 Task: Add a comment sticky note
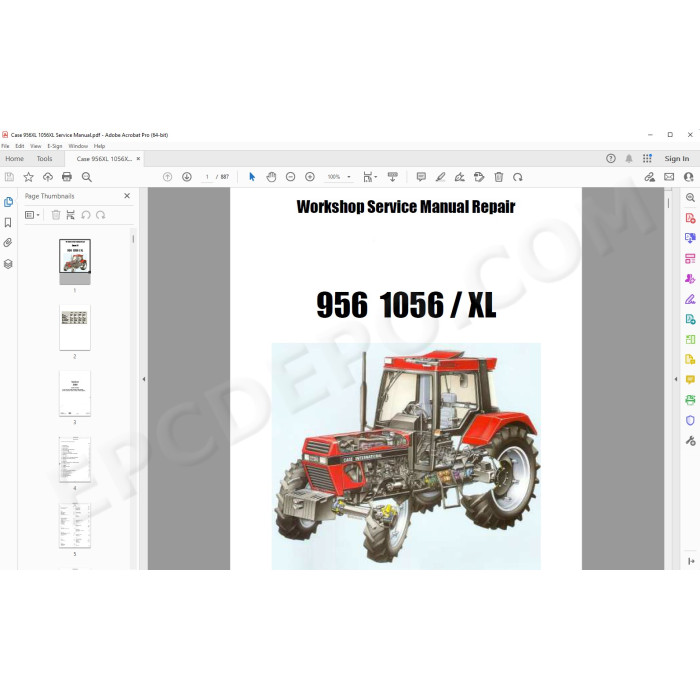[x=421, y=177]
